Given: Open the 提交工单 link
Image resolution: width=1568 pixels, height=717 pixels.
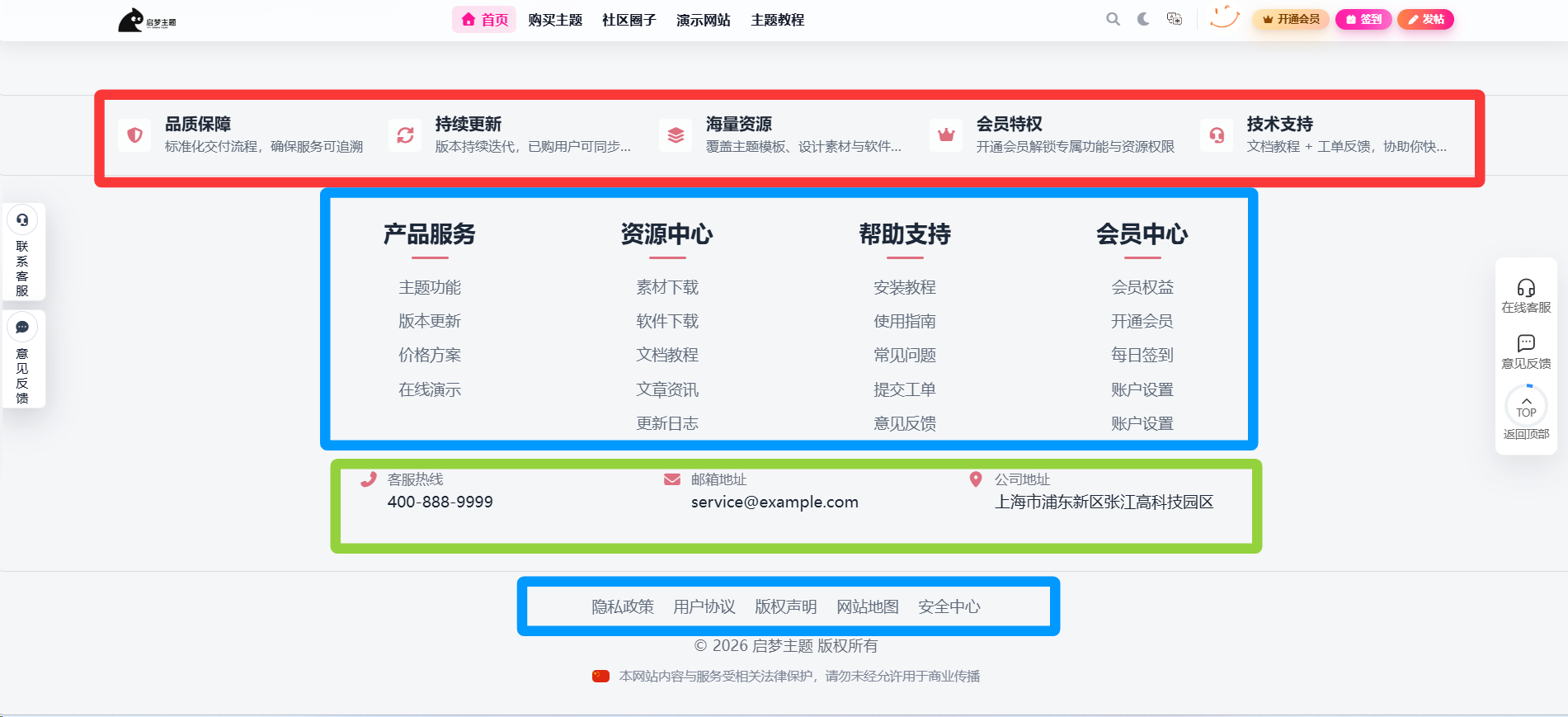Looking at the screenshot, I should pyautogui.click(x=905, y=389).
